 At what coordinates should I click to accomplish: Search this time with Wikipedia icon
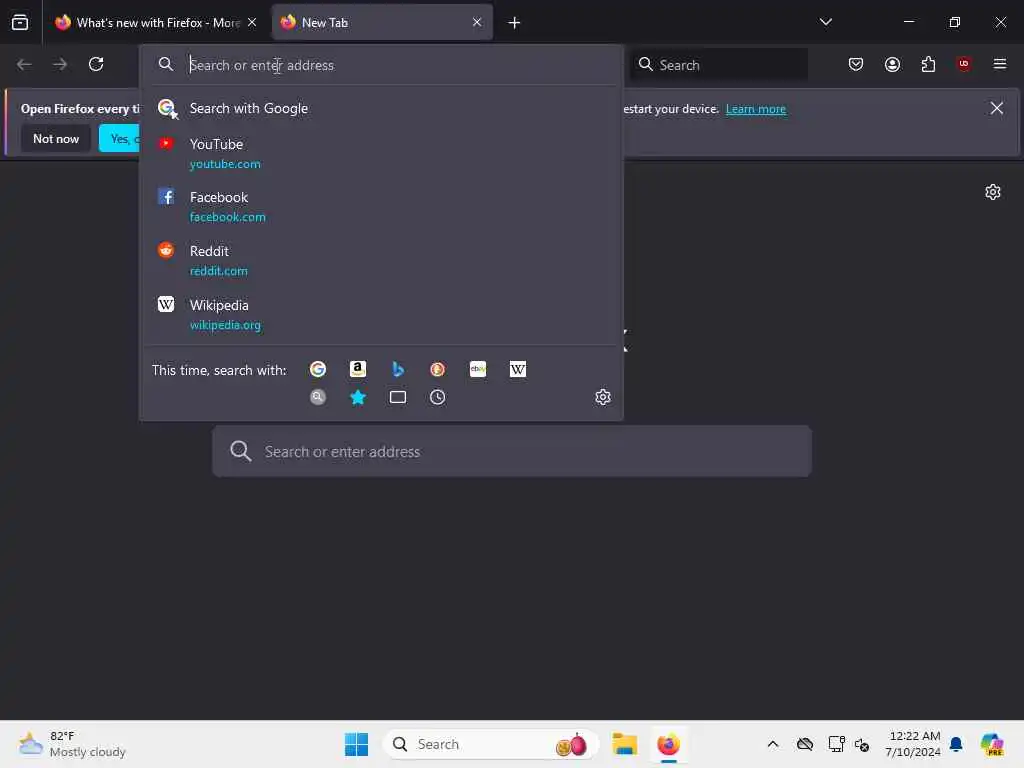coord(518,370)
